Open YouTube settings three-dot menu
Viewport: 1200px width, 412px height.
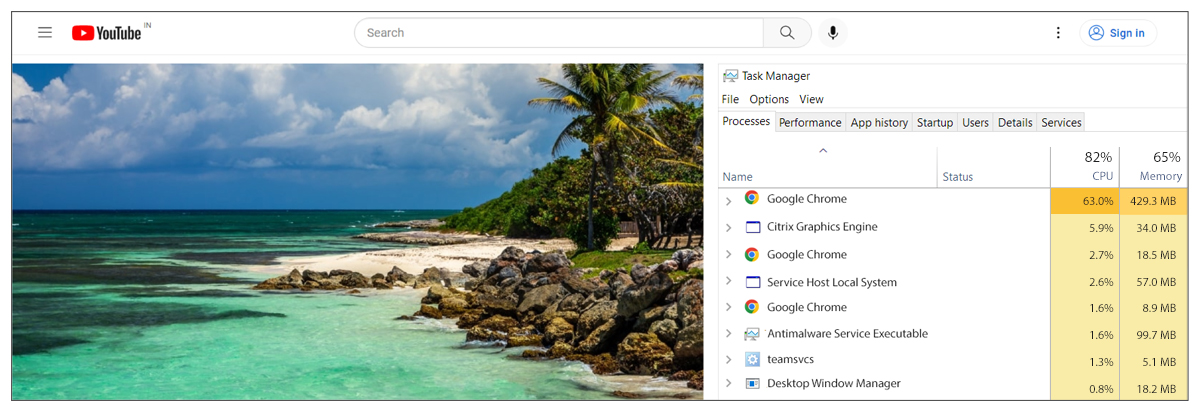[x=1058, y=33]
